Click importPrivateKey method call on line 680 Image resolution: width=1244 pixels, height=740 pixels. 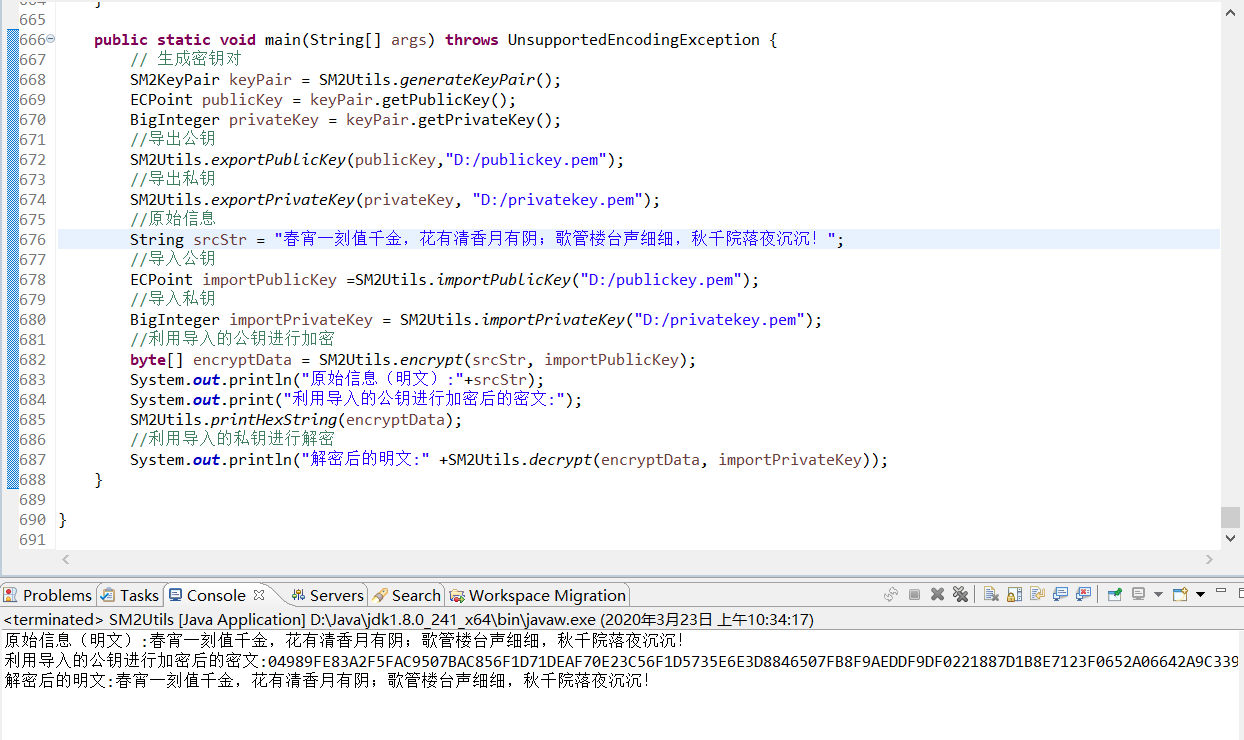pos(554,320)
